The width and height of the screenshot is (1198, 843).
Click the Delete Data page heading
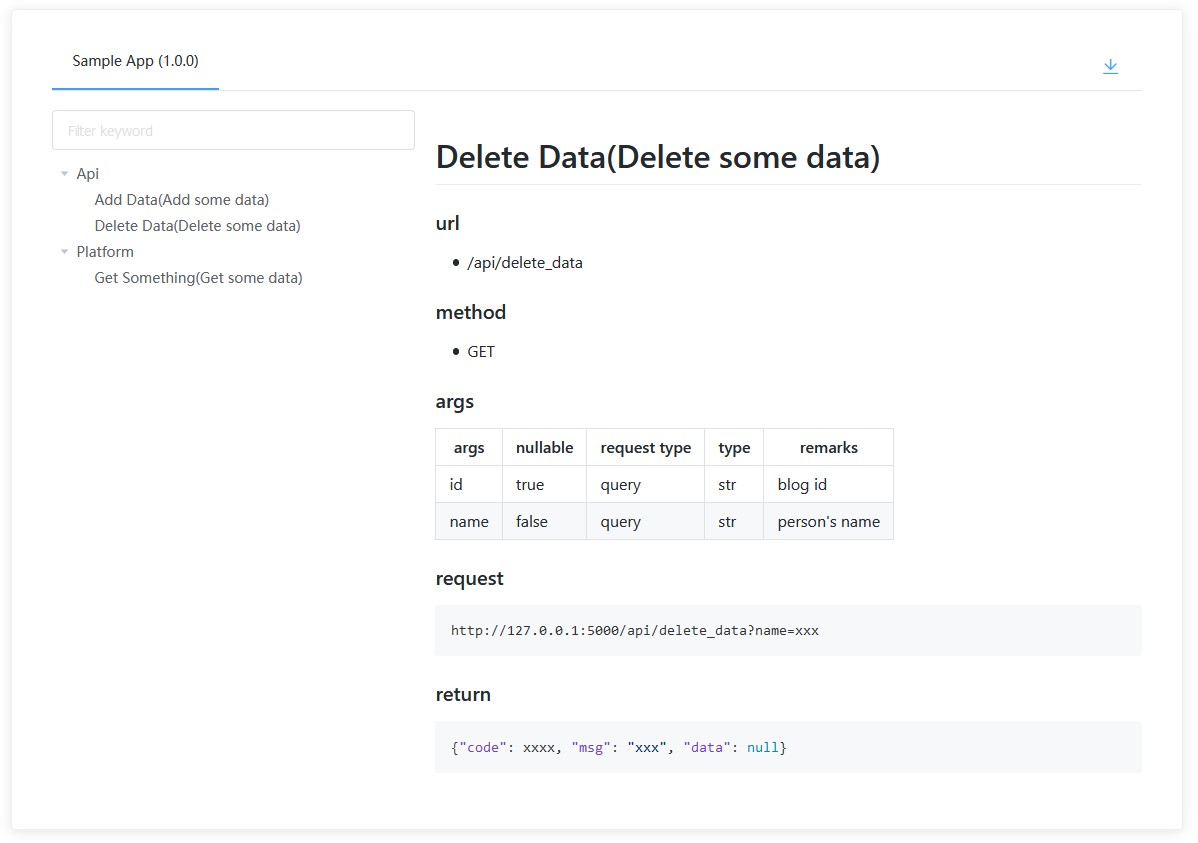click(x=658, y=157)
